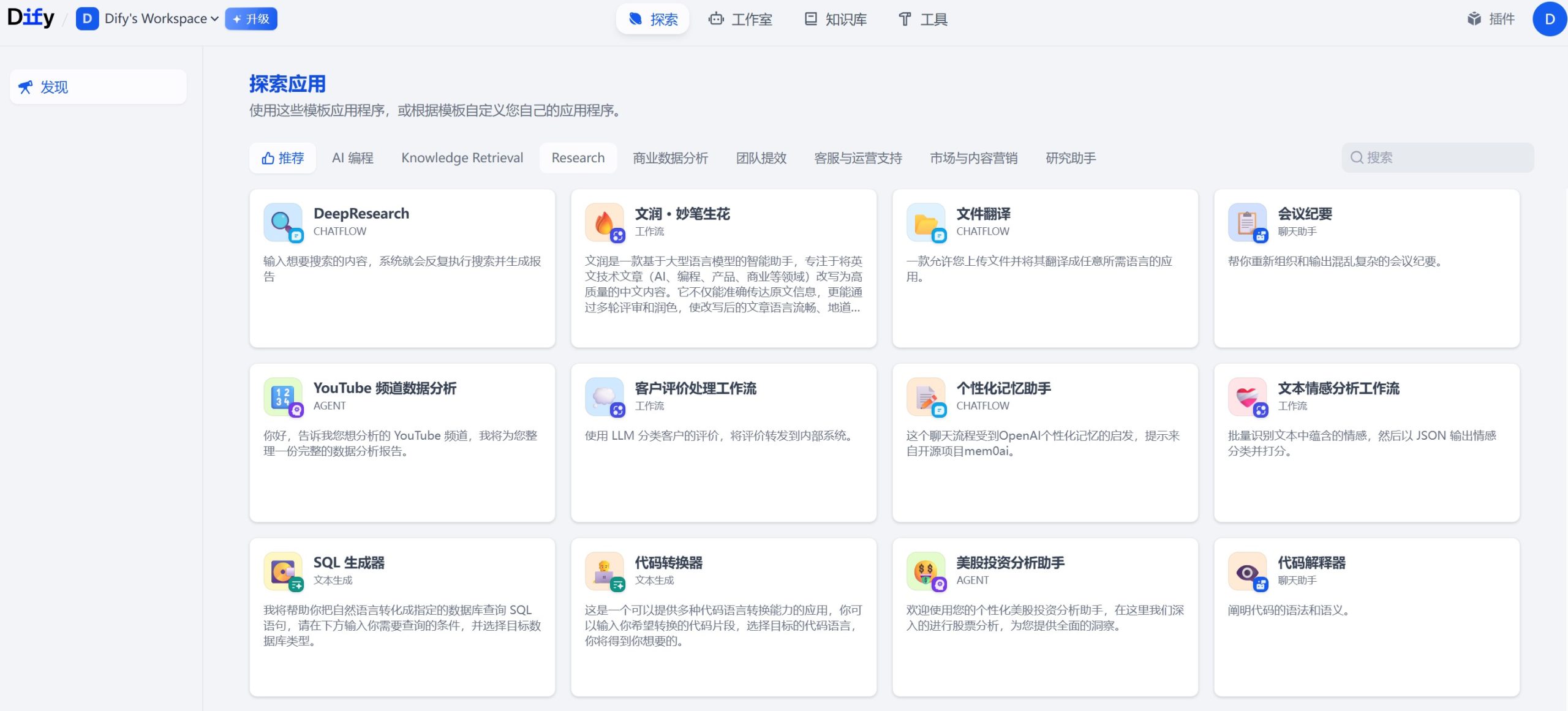Click the 搜索 search input field
1568x711 pixels.
(1436, 157)
